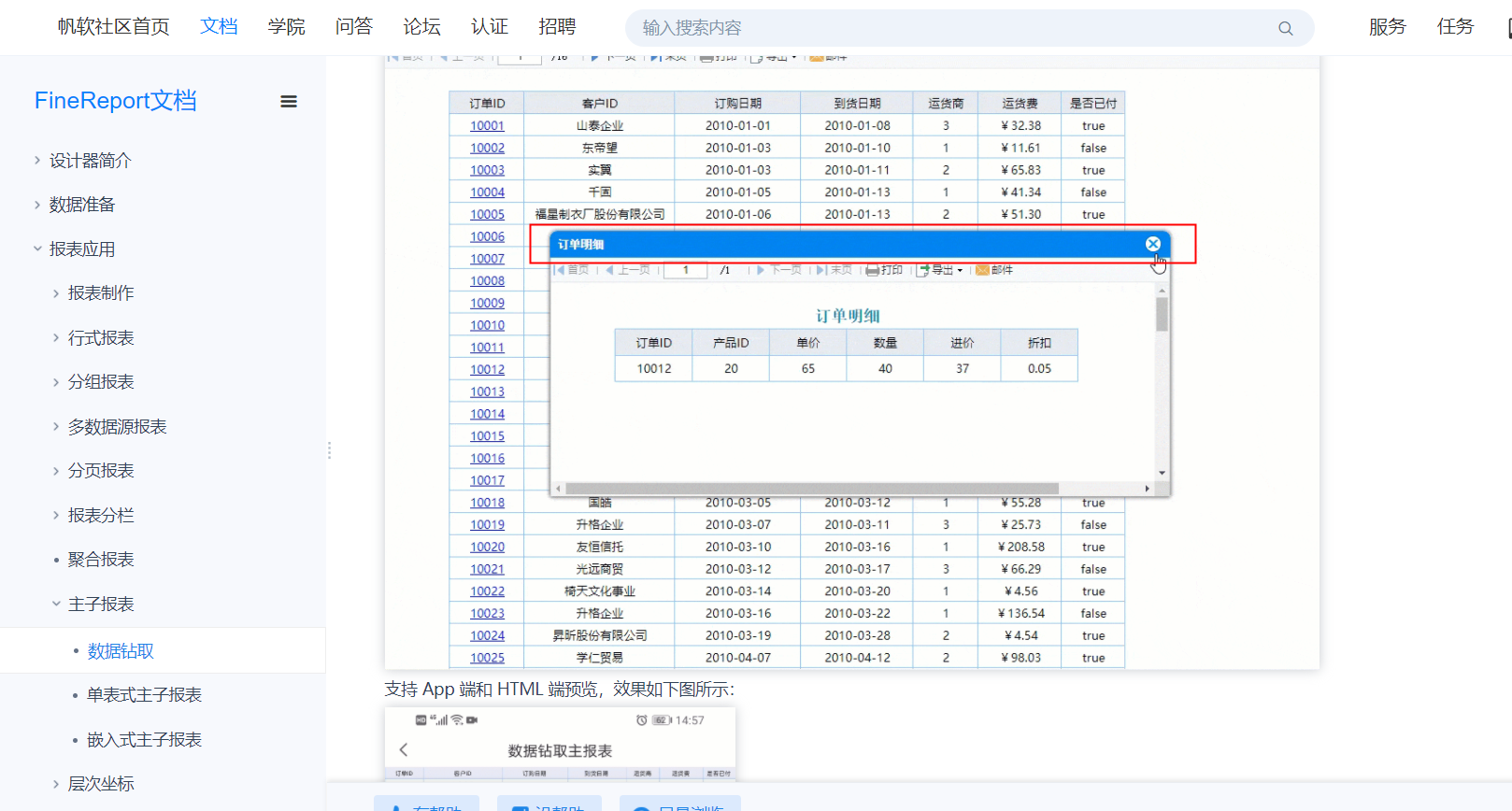Screen dimensions: 1512x811
Task: Open the 单表式主子报表 sidebar page
Action: (x=144, y=695)
